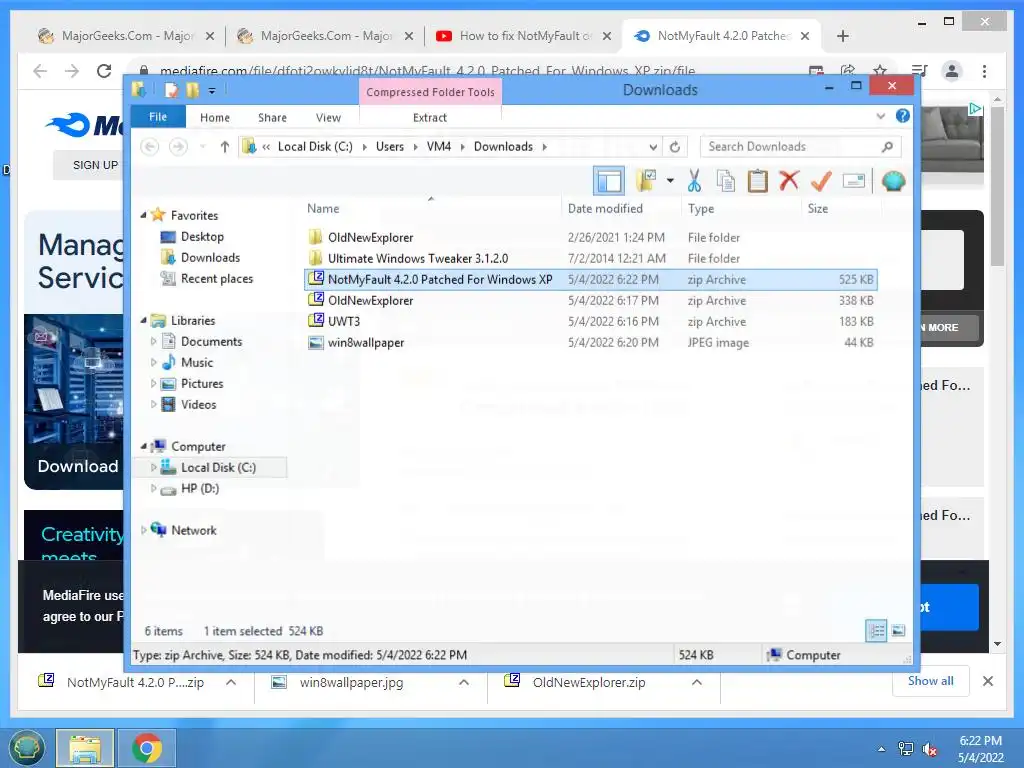Click the VM4 breadcrumb segment
Screen dimensions: 1024x768
(439, 147)
